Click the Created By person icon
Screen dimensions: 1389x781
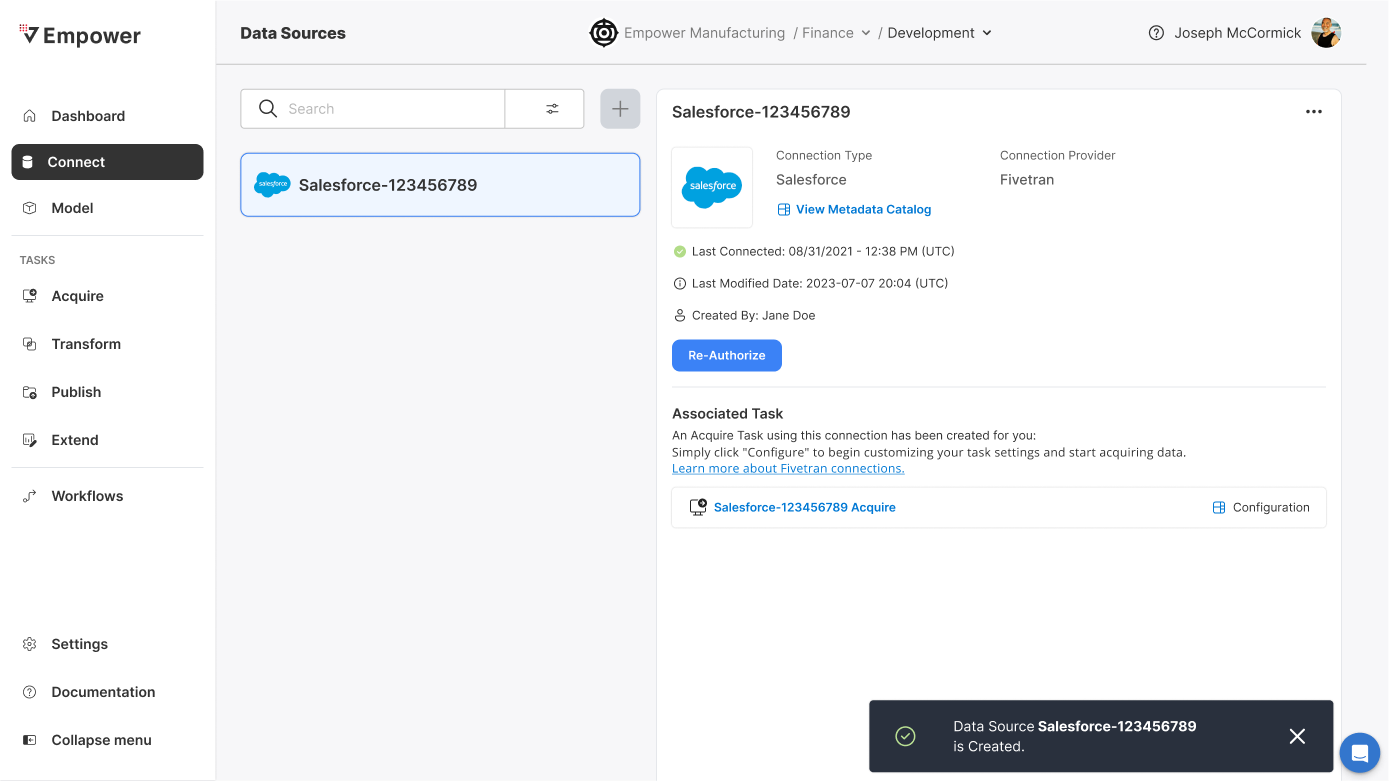pos(680,315)
